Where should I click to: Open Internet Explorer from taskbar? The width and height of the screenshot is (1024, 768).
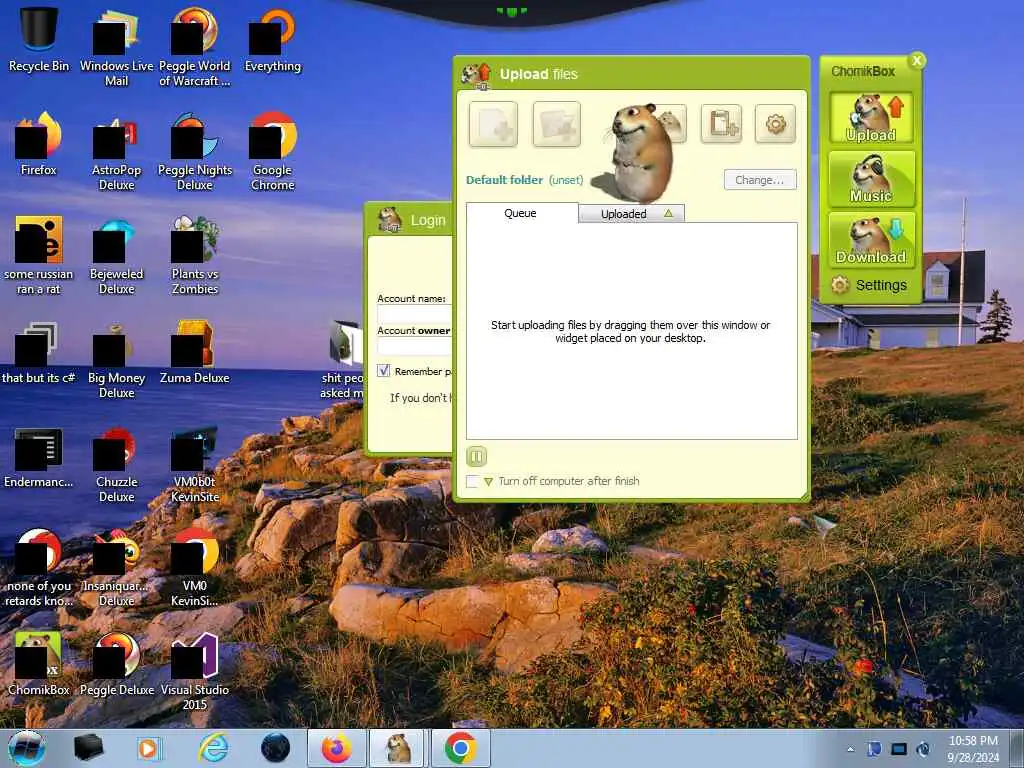pyautogui.click(x=214, y=748)
